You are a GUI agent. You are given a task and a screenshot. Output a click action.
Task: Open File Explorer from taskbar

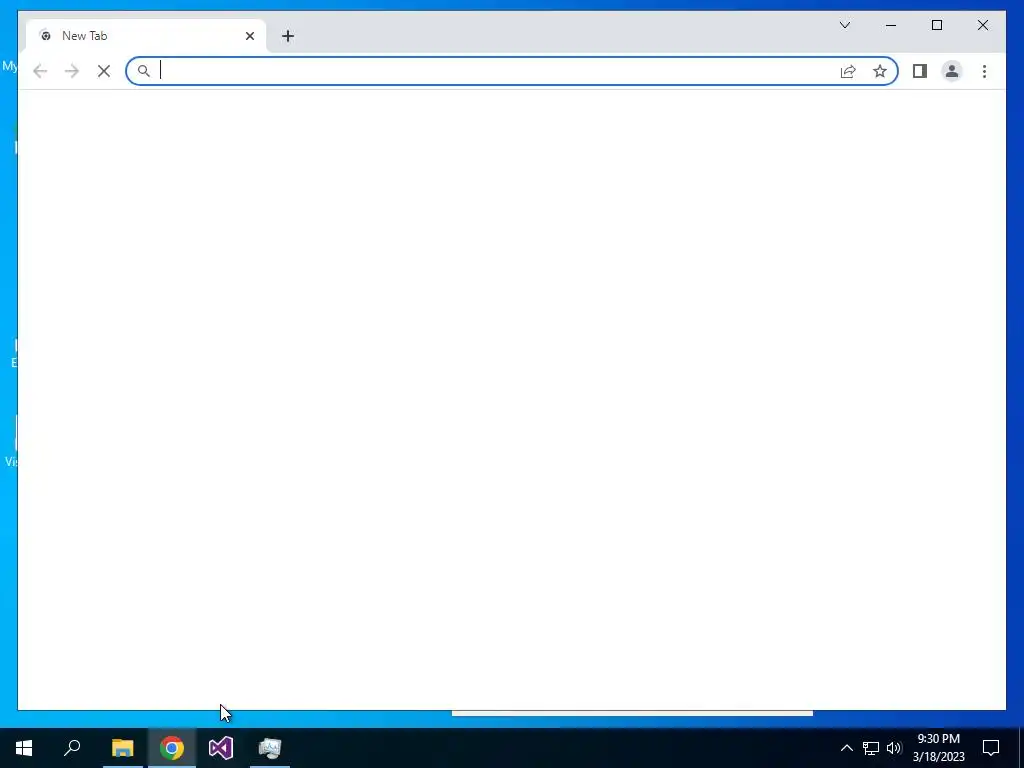(x=122, y=748)
